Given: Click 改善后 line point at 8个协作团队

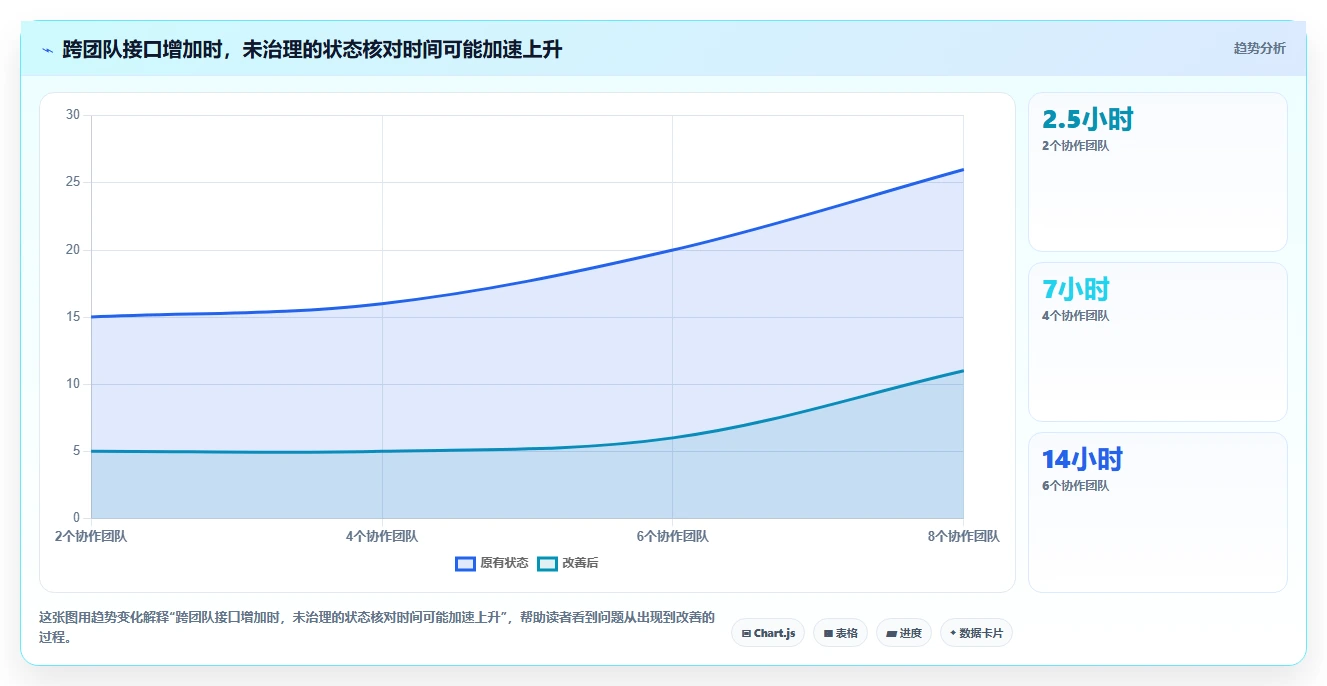Looking at the screenshot, I should pos(963,371).
